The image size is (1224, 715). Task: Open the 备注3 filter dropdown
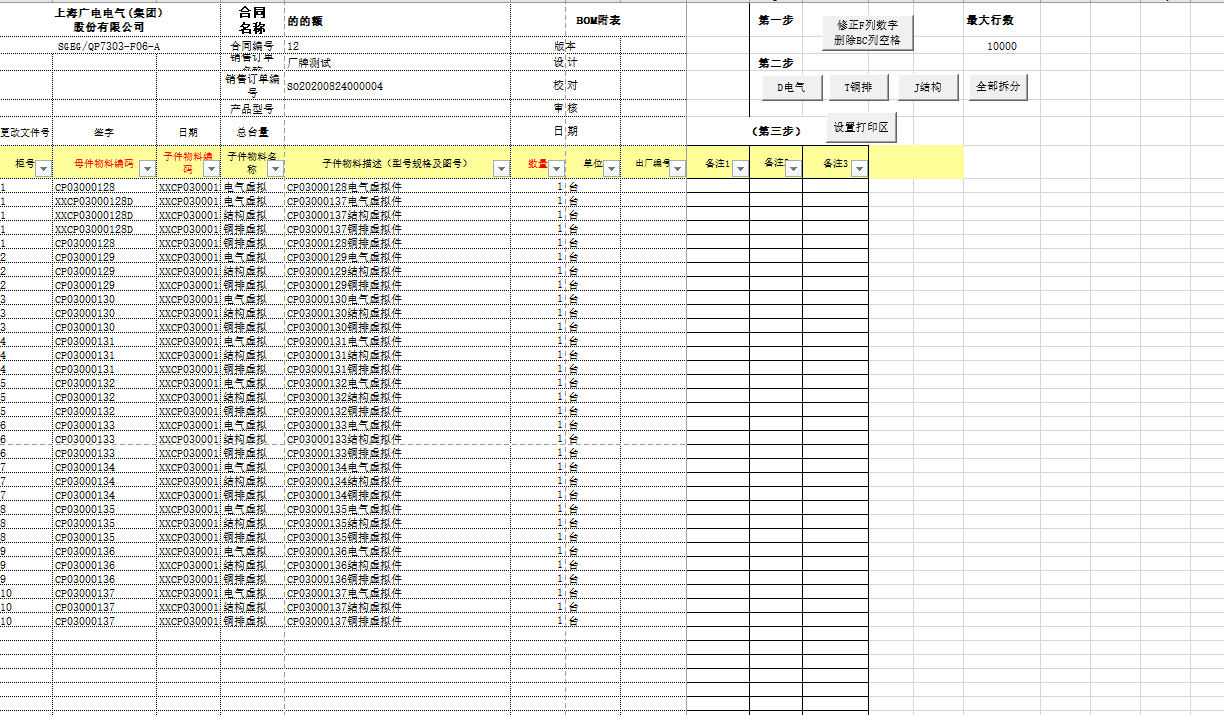[858, 169]
